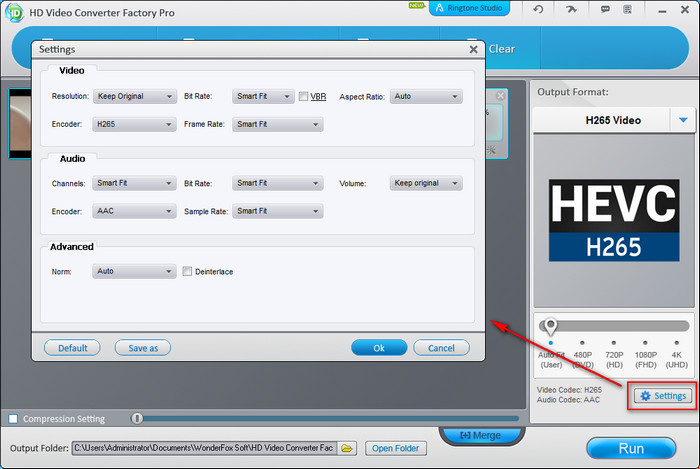Open the Aspect Ratio dropdown
The width and height of the screenshot is (700, 469).
coord(426,96)
